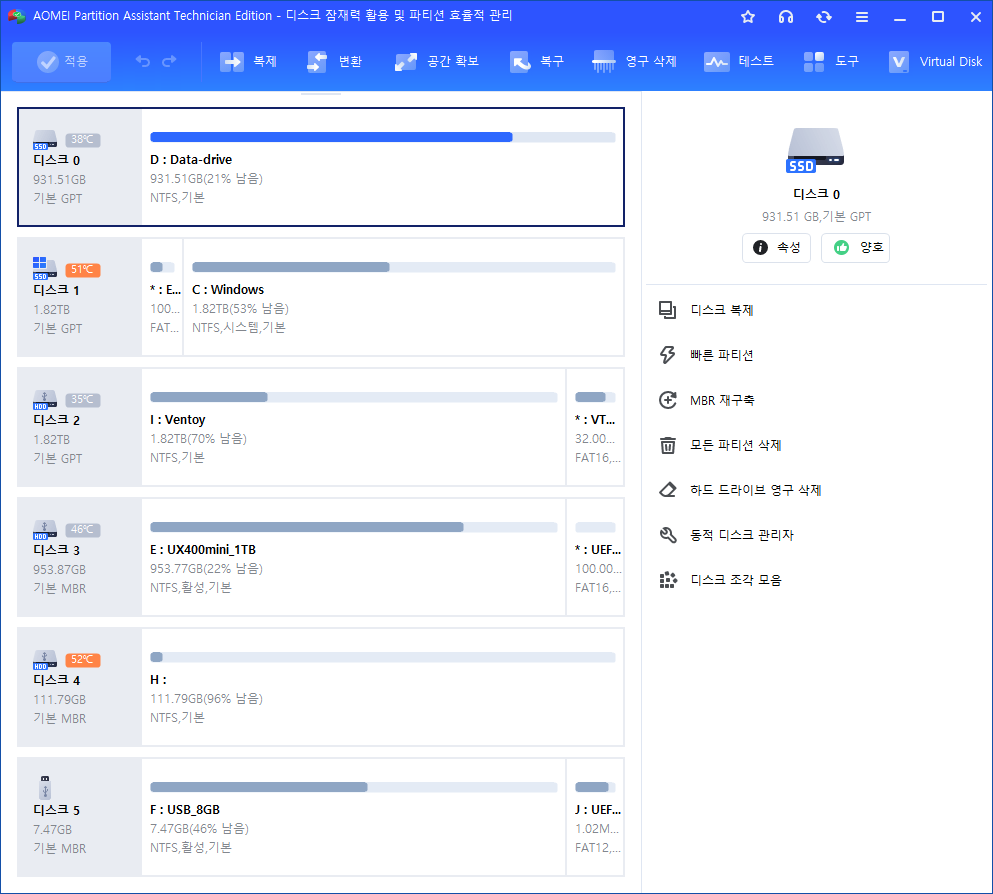Image resolution: width=993 pixels, height=894 pixels.
Task: Click the 51℃ temperature badge on 디스크 1
Action: (83, 270)
